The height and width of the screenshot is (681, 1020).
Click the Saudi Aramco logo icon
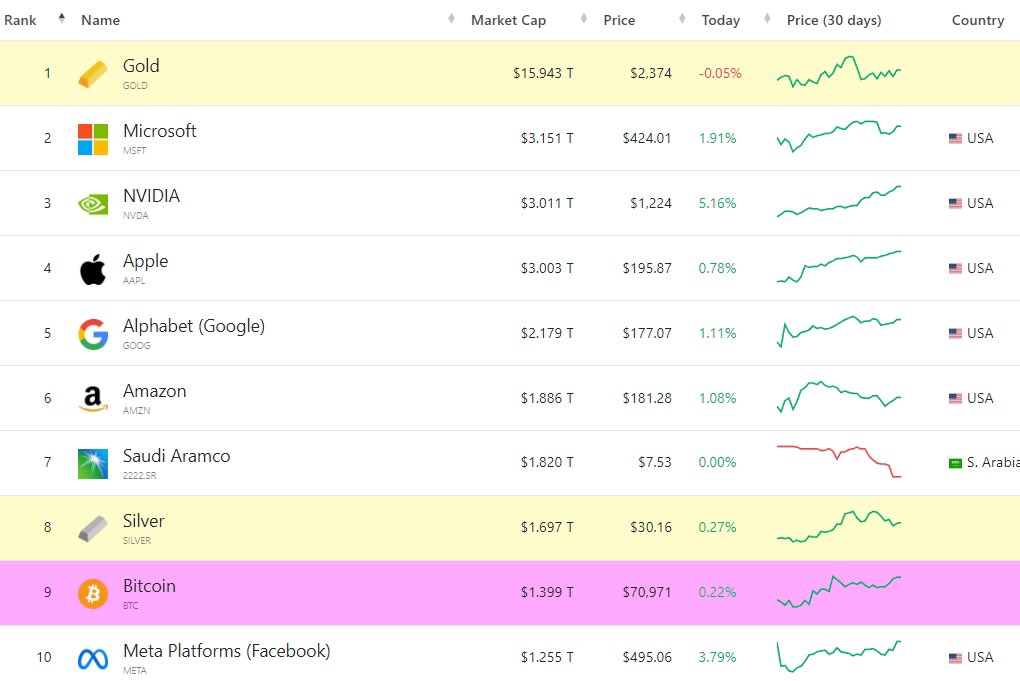pyautogui.click(x=92, y=464)
